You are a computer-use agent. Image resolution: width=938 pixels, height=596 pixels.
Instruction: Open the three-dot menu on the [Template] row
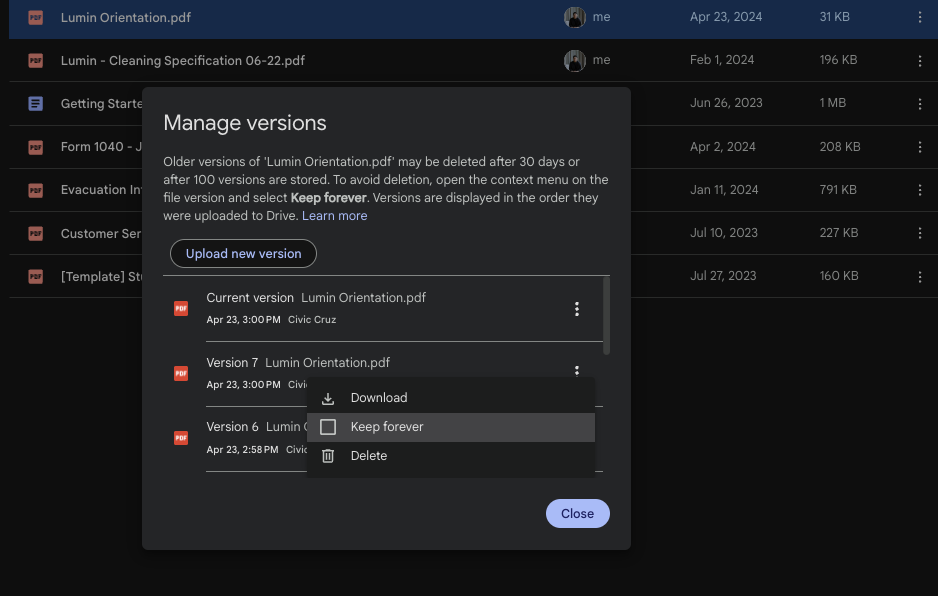point(920,276)
